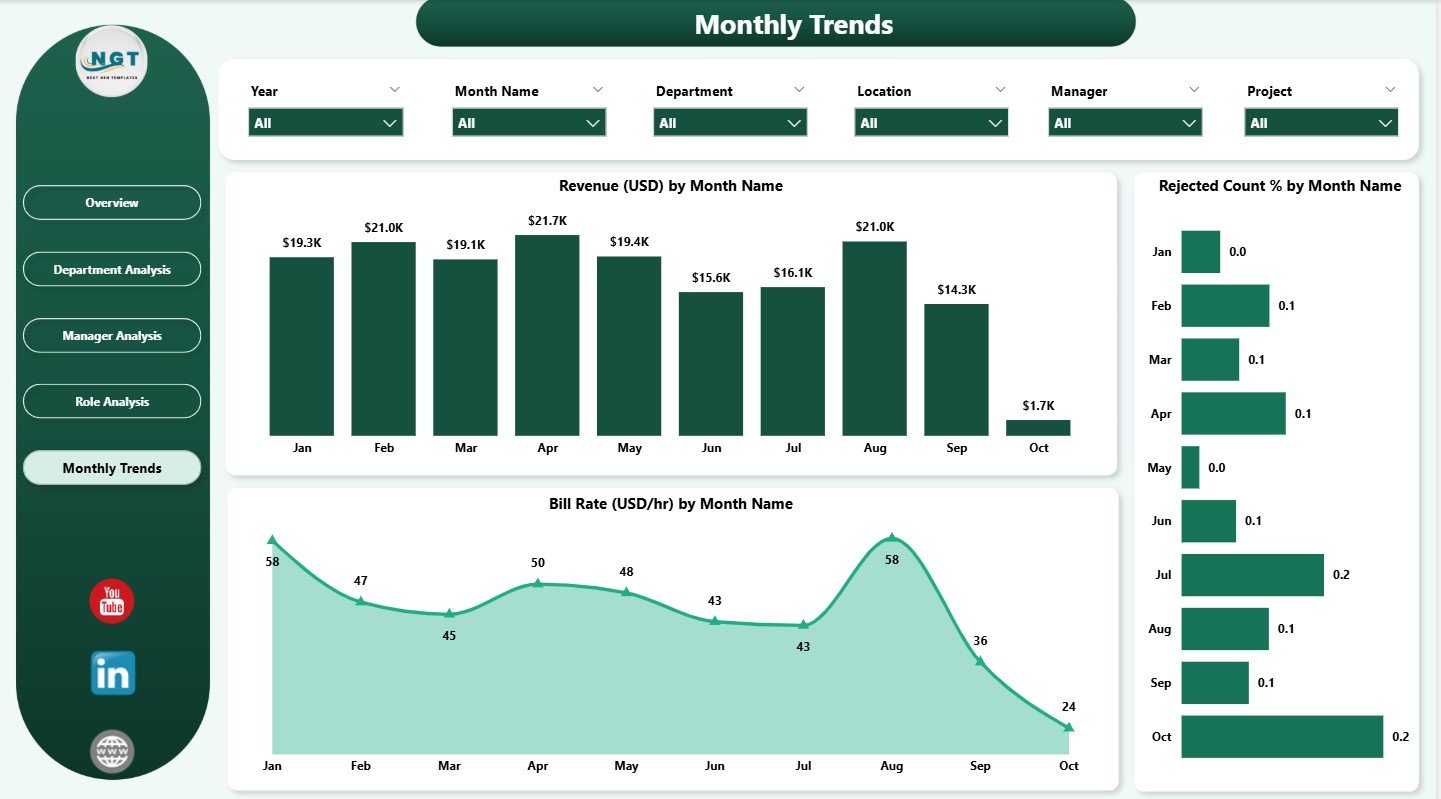Expand the Location filter list

pyautogui.click(x=930, y=122)
